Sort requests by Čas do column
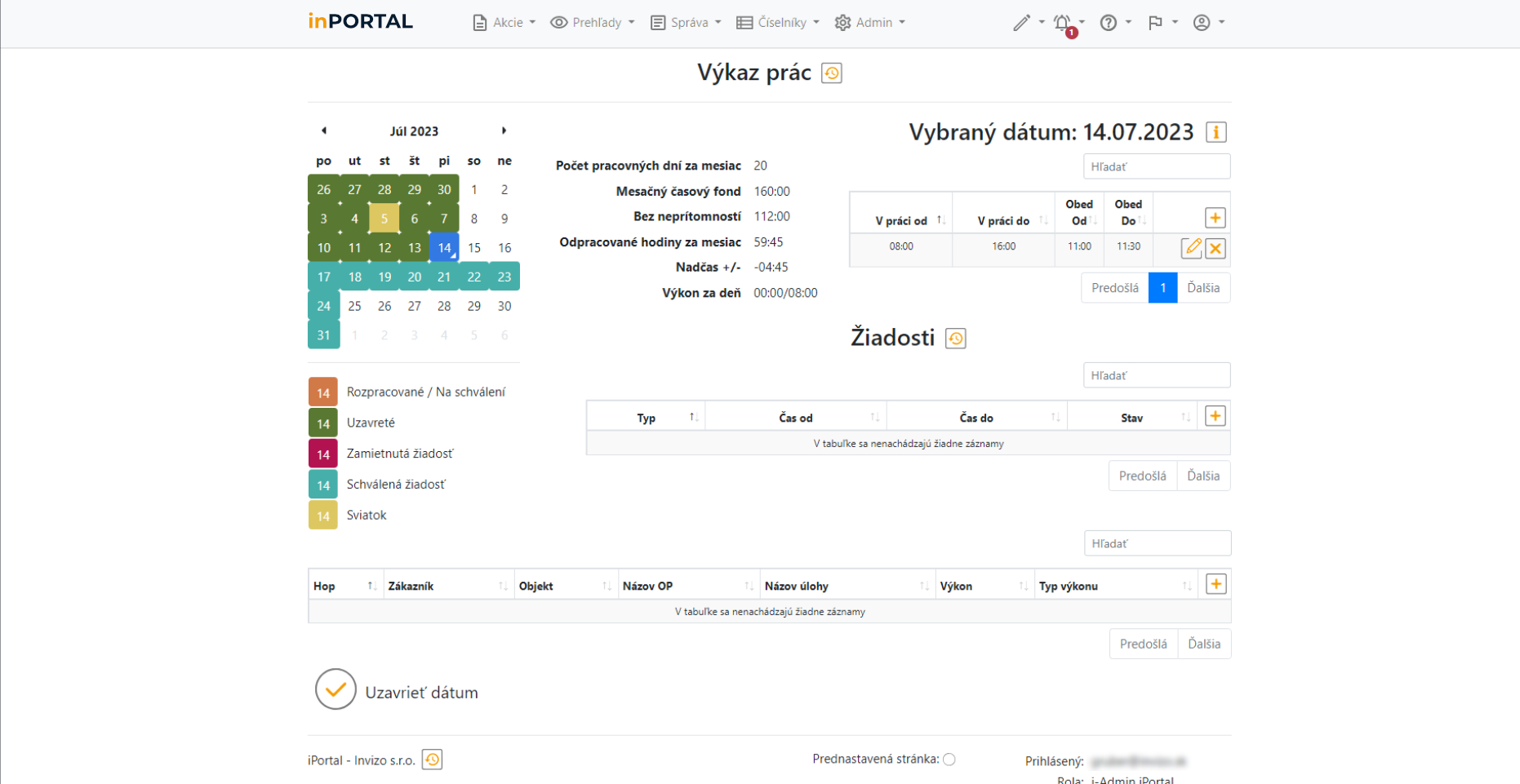This screenshot has height=784, width=1520. pos(976,418)
